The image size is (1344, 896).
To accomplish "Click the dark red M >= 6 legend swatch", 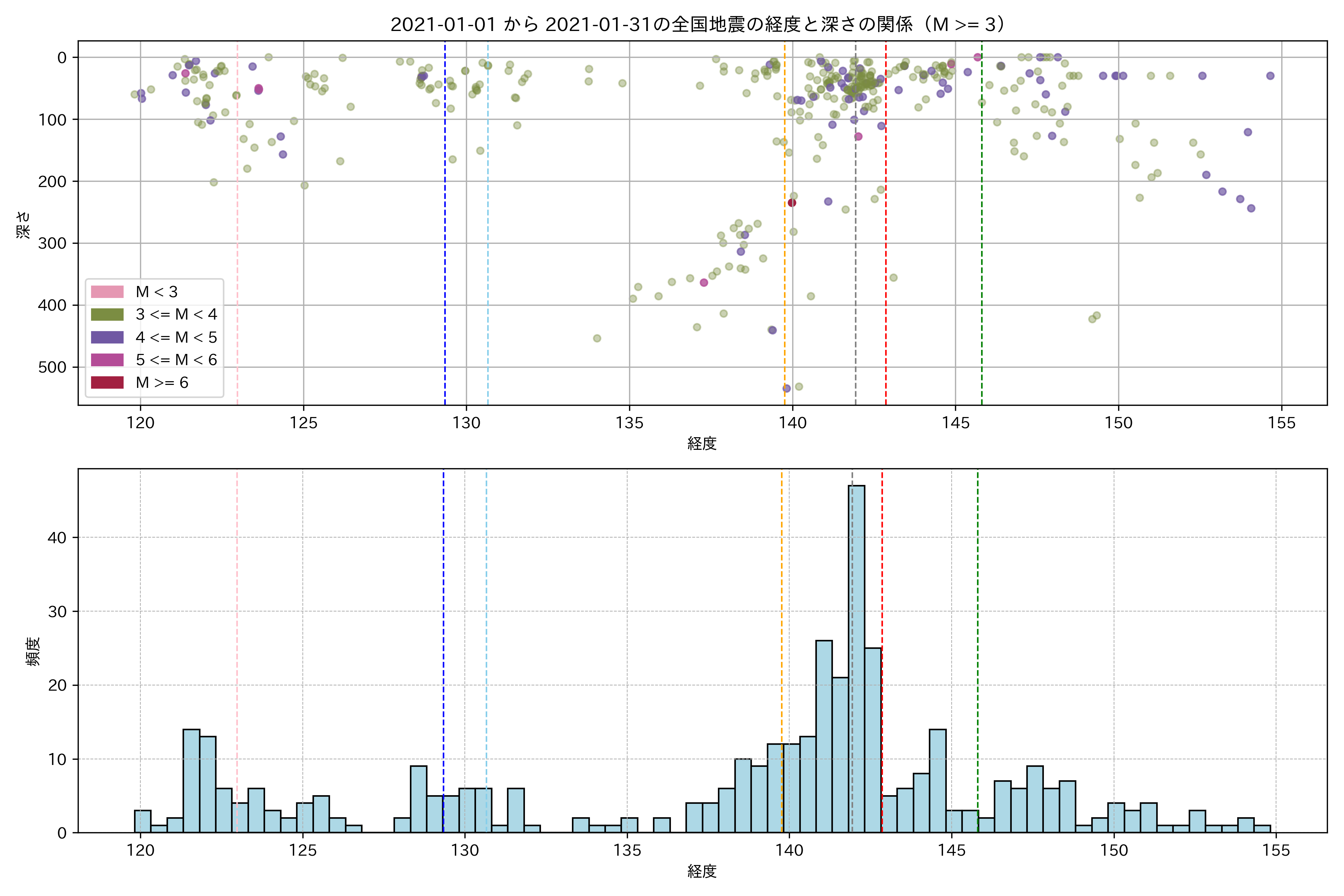I will pyautogui.click(x=107, y=382).
